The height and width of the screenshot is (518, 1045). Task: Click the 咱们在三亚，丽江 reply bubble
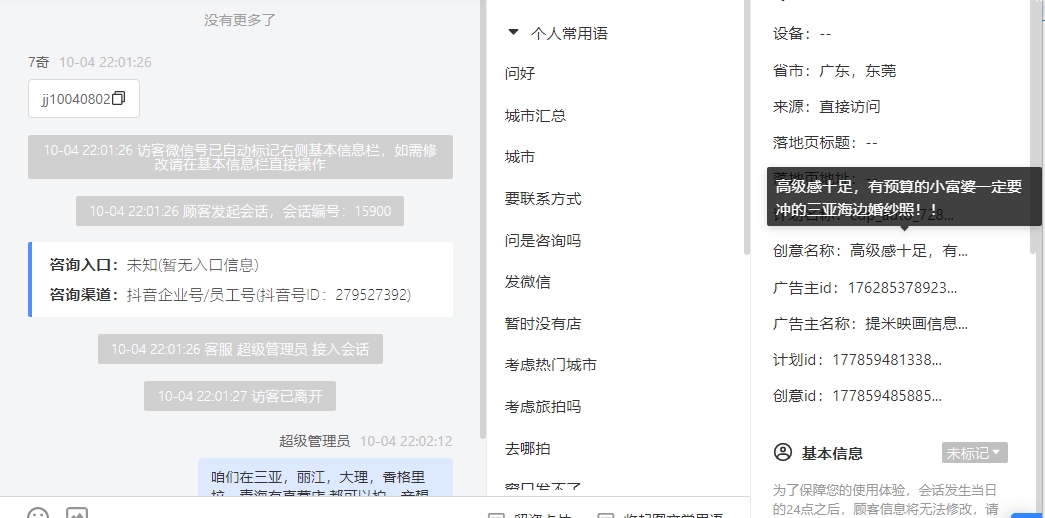click(325, 478)
